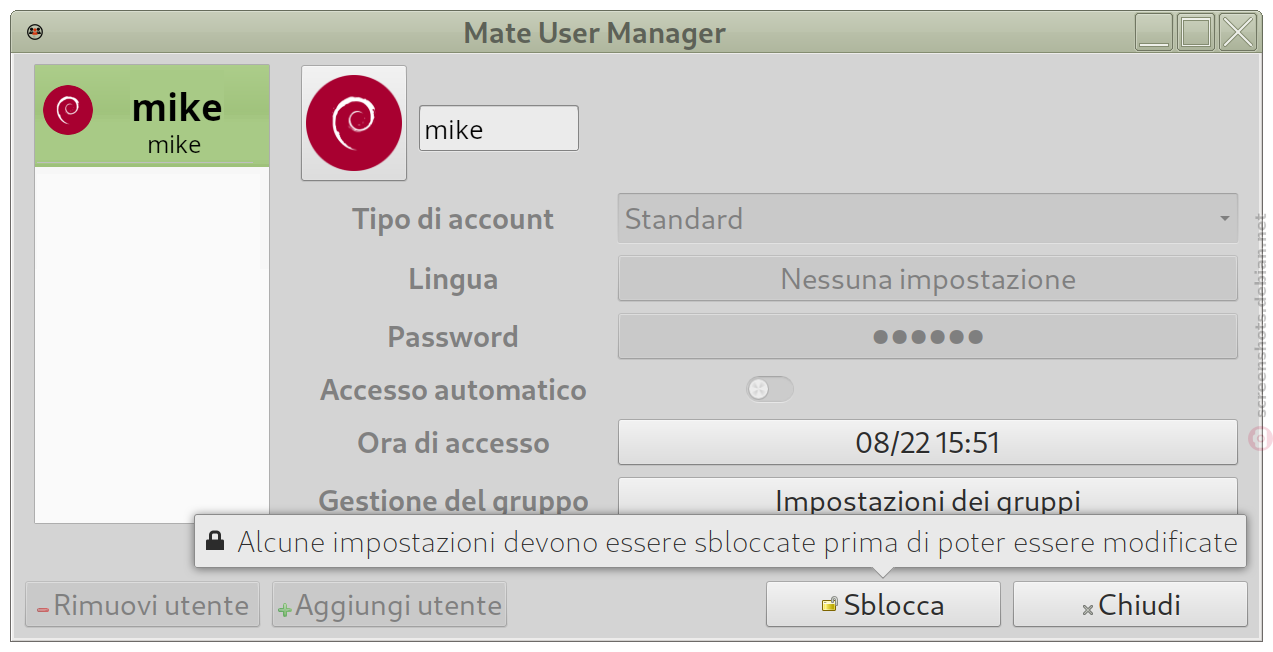Click the Standard combo box arrow

1224,219
